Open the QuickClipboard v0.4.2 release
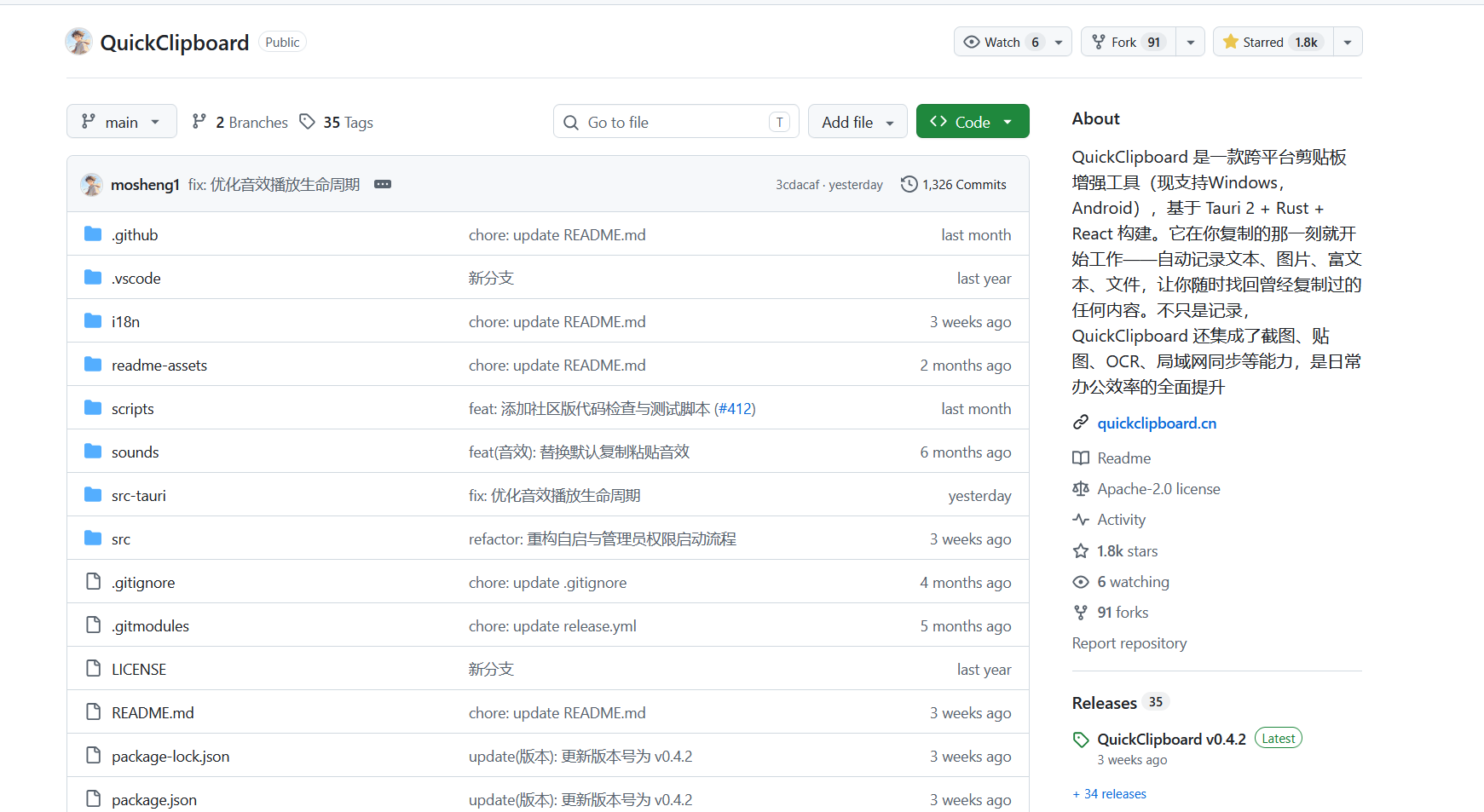The image size is (1484, 812). coord(1171,739)
